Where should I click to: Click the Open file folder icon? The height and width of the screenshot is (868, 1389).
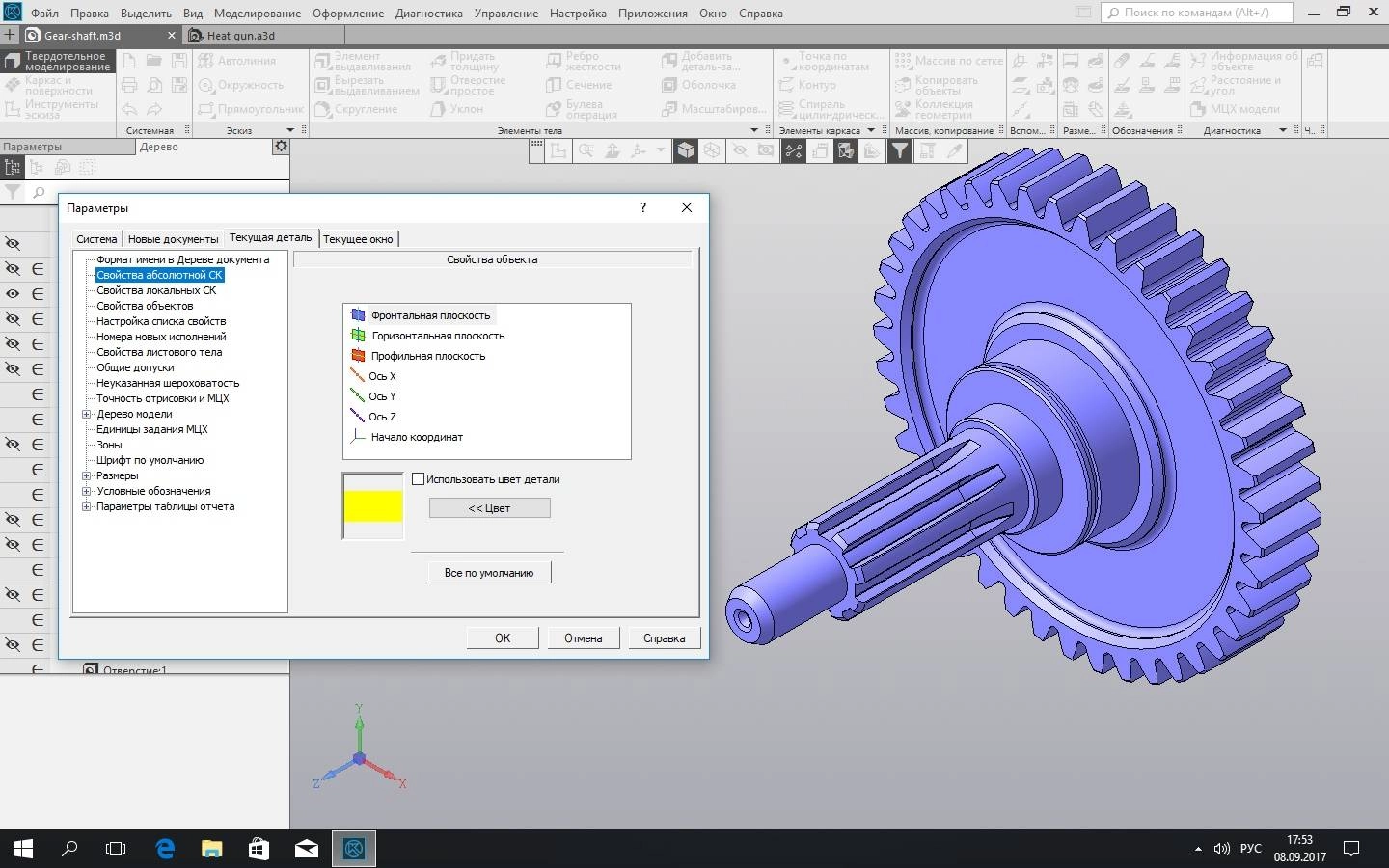154,60
